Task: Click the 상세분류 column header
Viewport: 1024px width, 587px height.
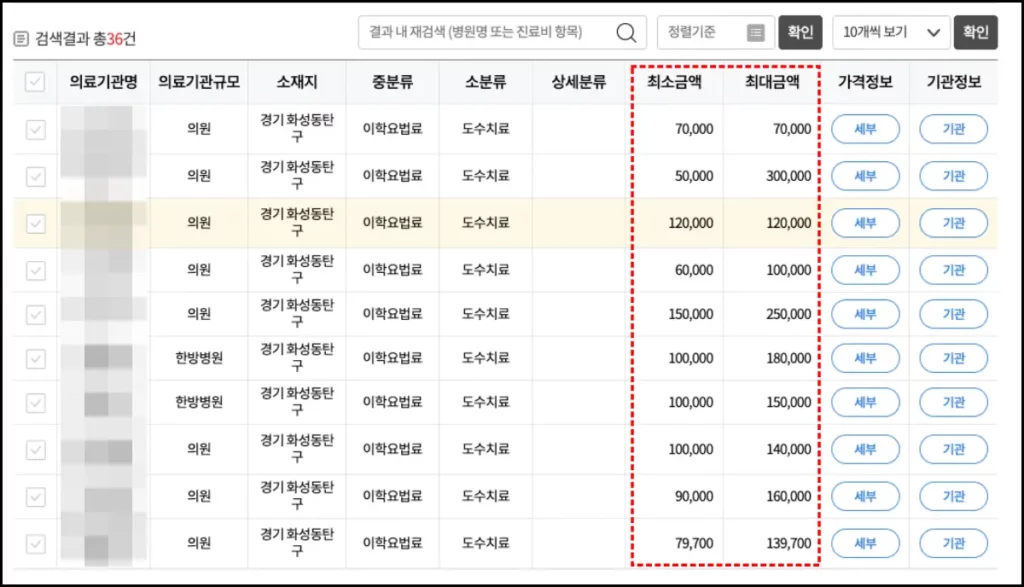Action: (x=579, y=82)
